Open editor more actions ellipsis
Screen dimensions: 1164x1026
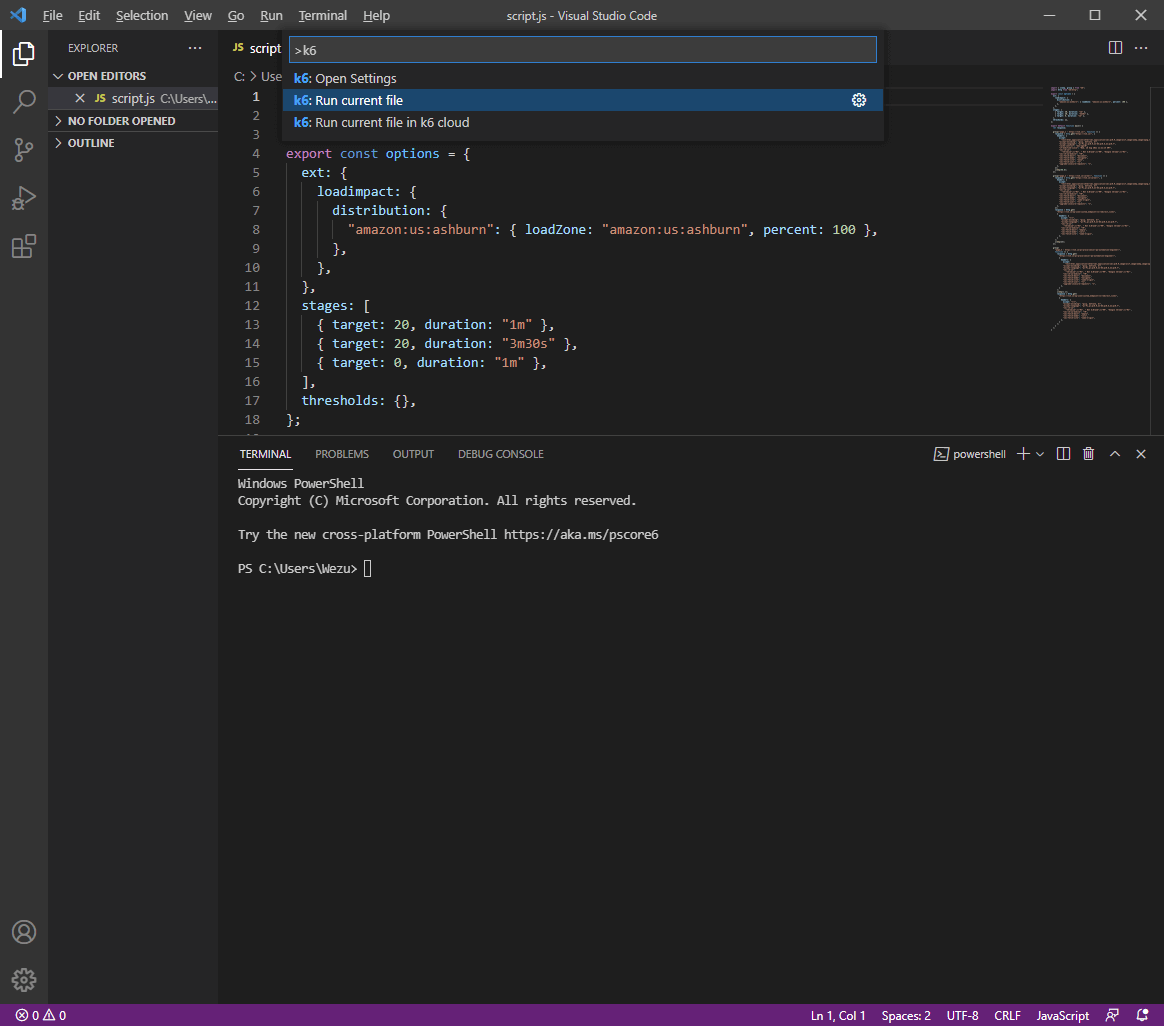(x=1141, y=48)
